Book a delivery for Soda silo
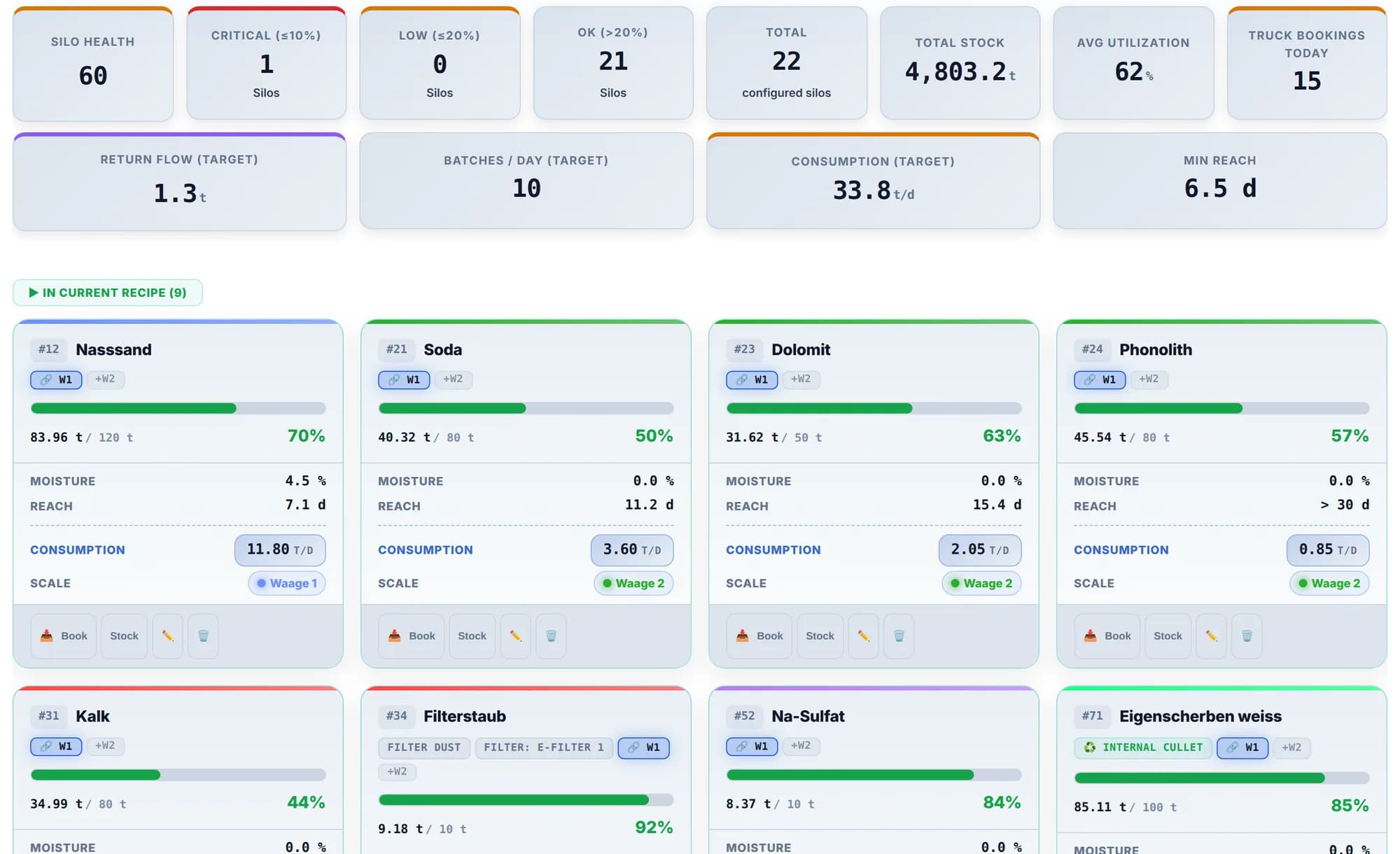The height and width of the screenshot is (854, 1400). 412,636
